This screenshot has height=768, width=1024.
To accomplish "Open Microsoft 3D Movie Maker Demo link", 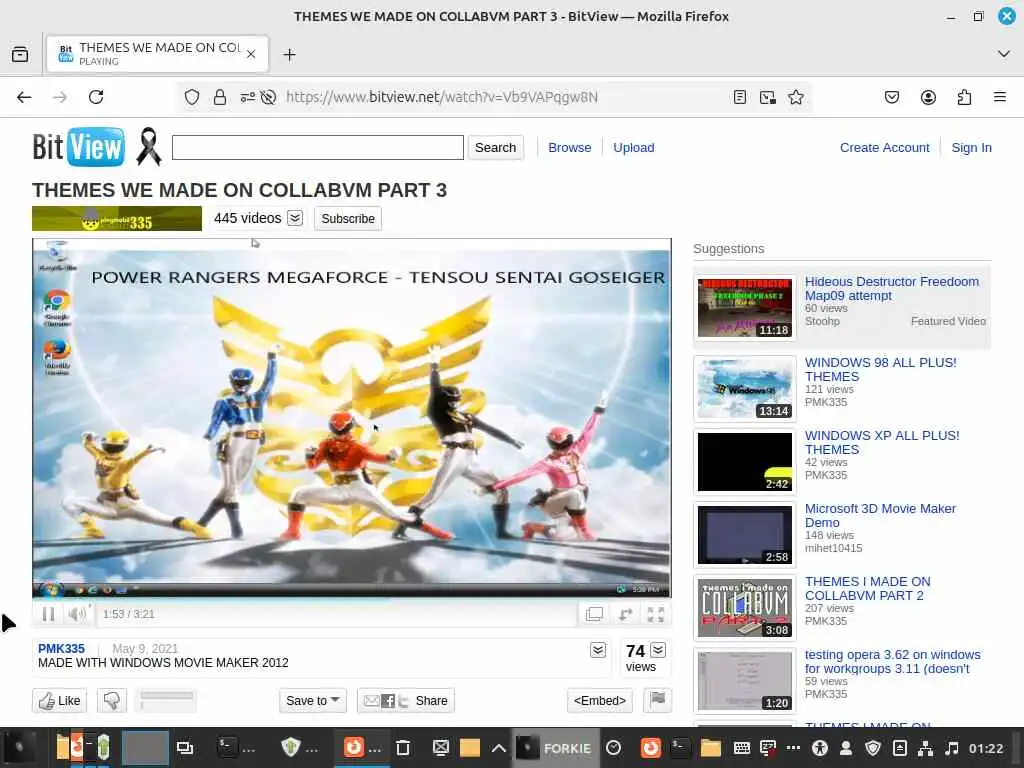I will [x=880, y=515].
